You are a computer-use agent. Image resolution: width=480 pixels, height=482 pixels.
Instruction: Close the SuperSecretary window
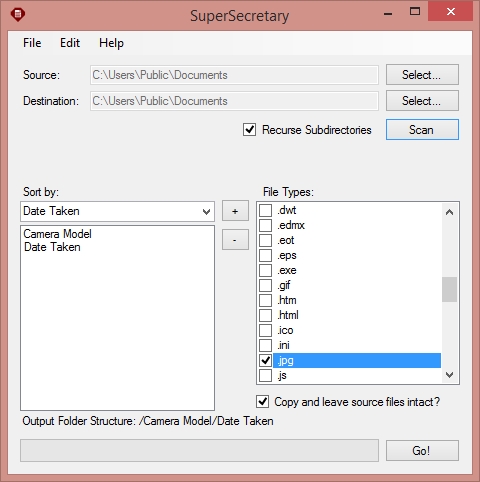pyautogui.click(x=451, y=12)
